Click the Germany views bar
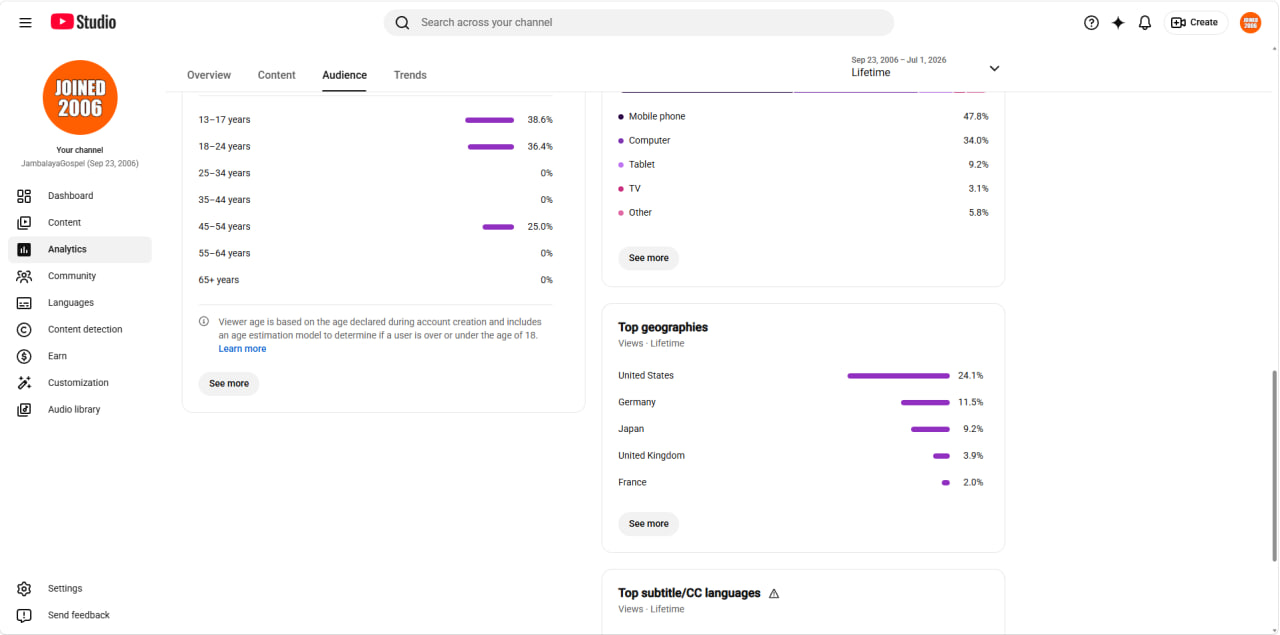This screenshot has height=635, width=1280. click(925, 403)
